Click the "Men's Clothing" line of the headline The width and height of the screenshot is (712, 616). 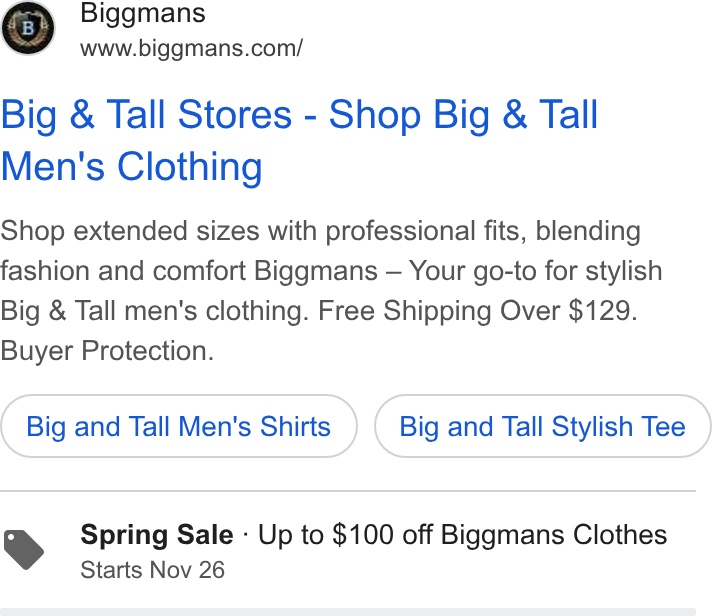pos(132,167)
